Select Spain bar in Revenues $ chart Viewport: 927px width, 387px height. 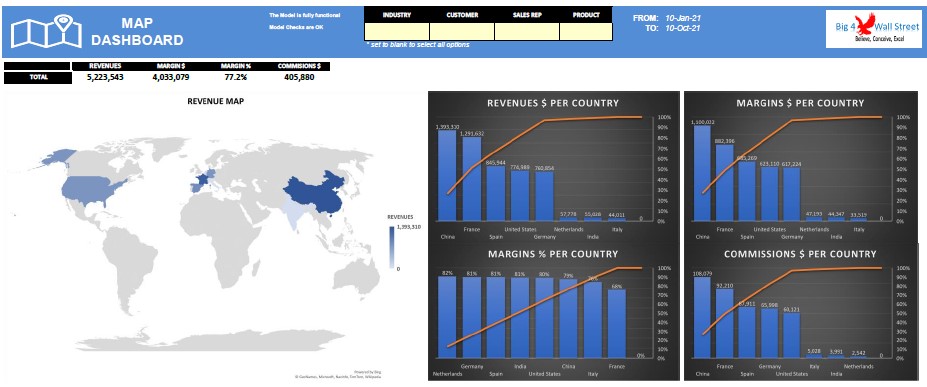tap(495, 193)
